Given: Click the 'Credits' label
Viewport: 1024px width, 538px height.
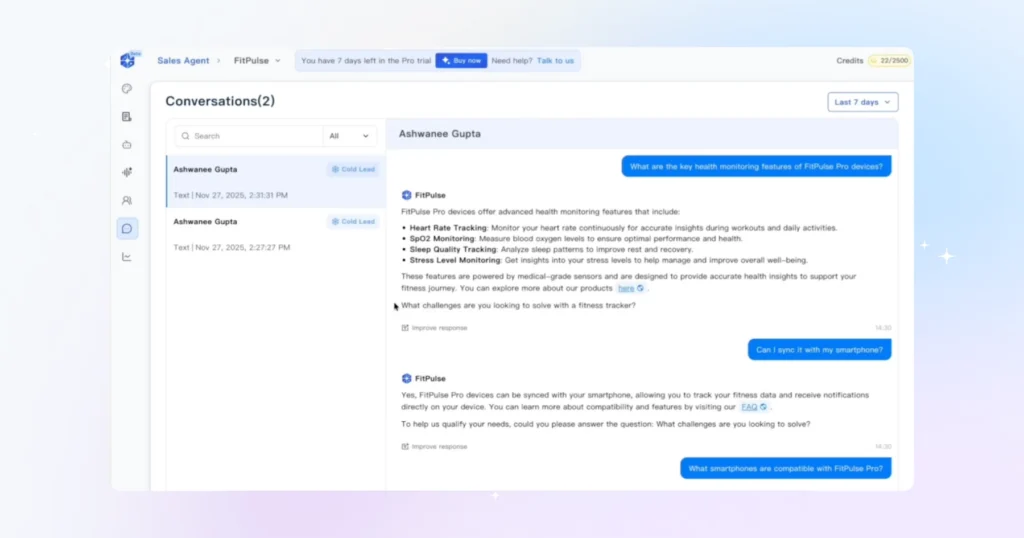Looking at the screenshot, I should click(x=850, y=61).
